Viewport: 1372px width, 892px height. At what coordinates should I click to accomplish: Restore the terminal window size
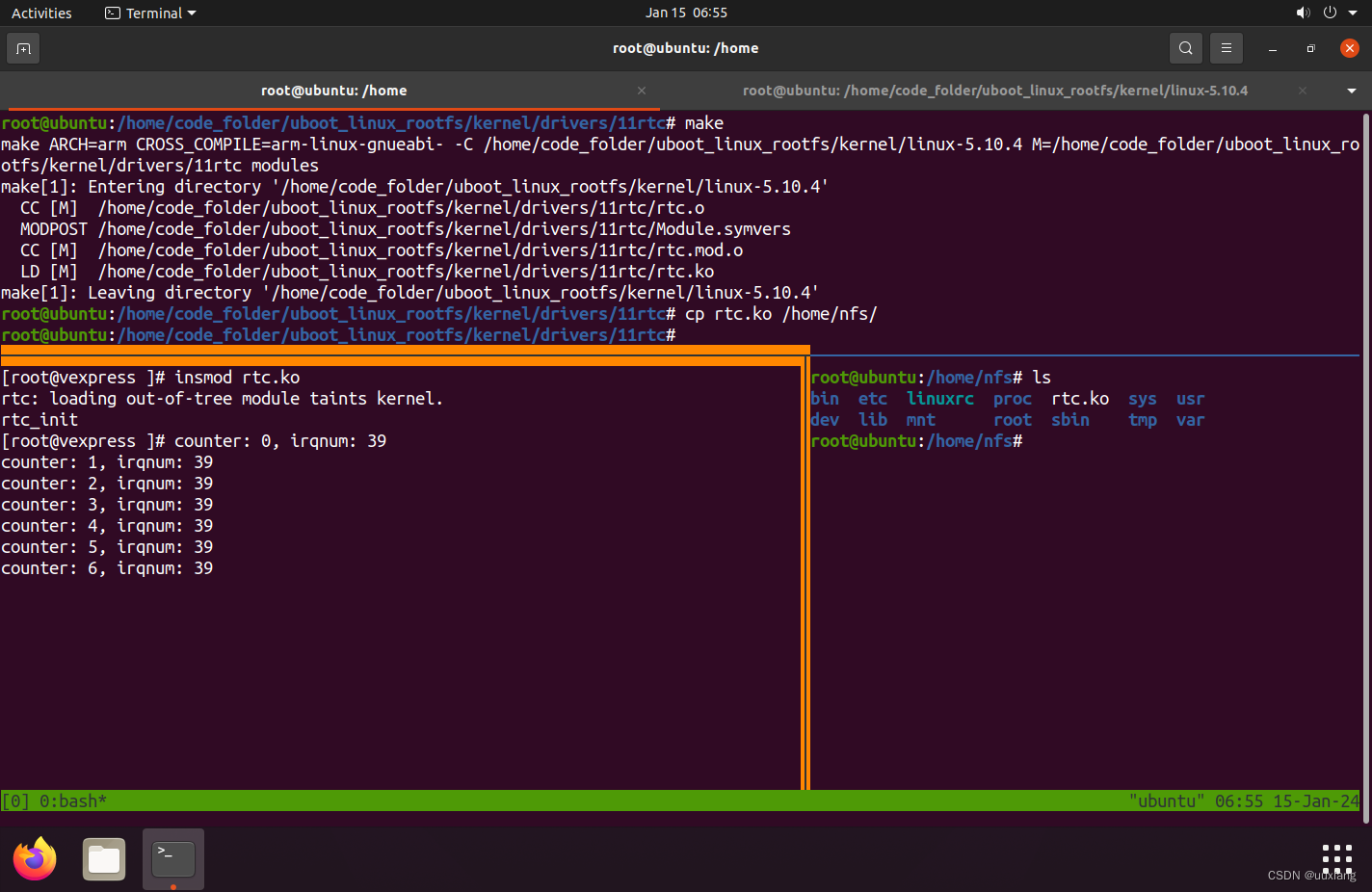1310,48
